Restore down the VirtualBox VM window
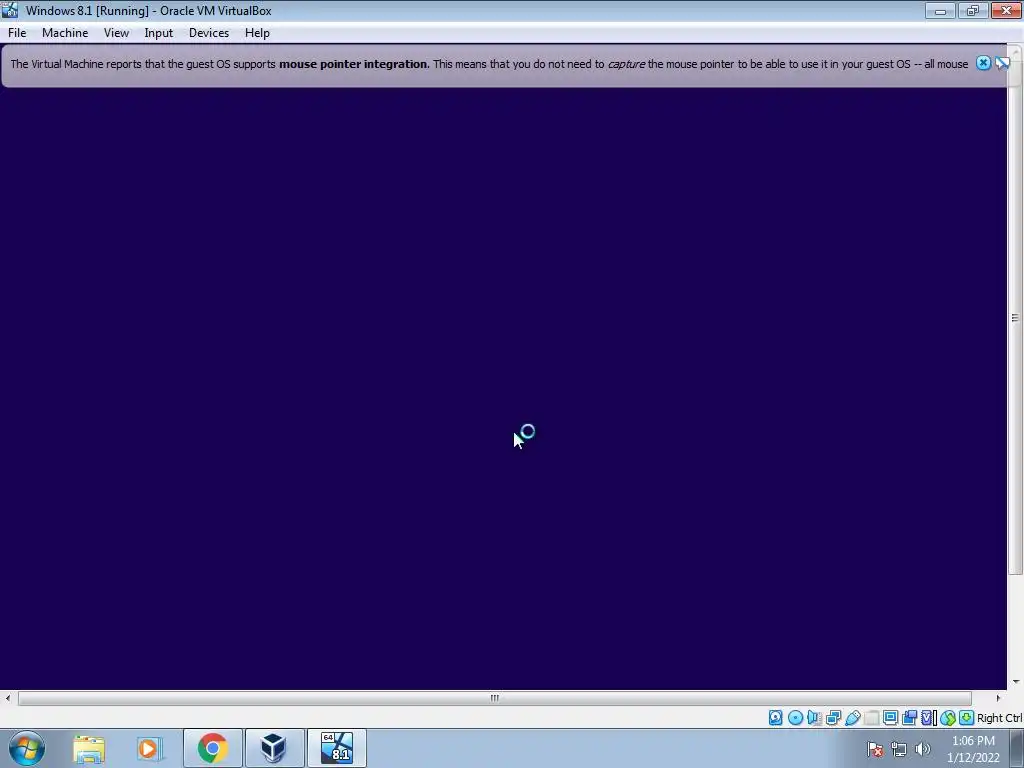This screenshot has height=768, width=1024. click(x=973, y=10)
